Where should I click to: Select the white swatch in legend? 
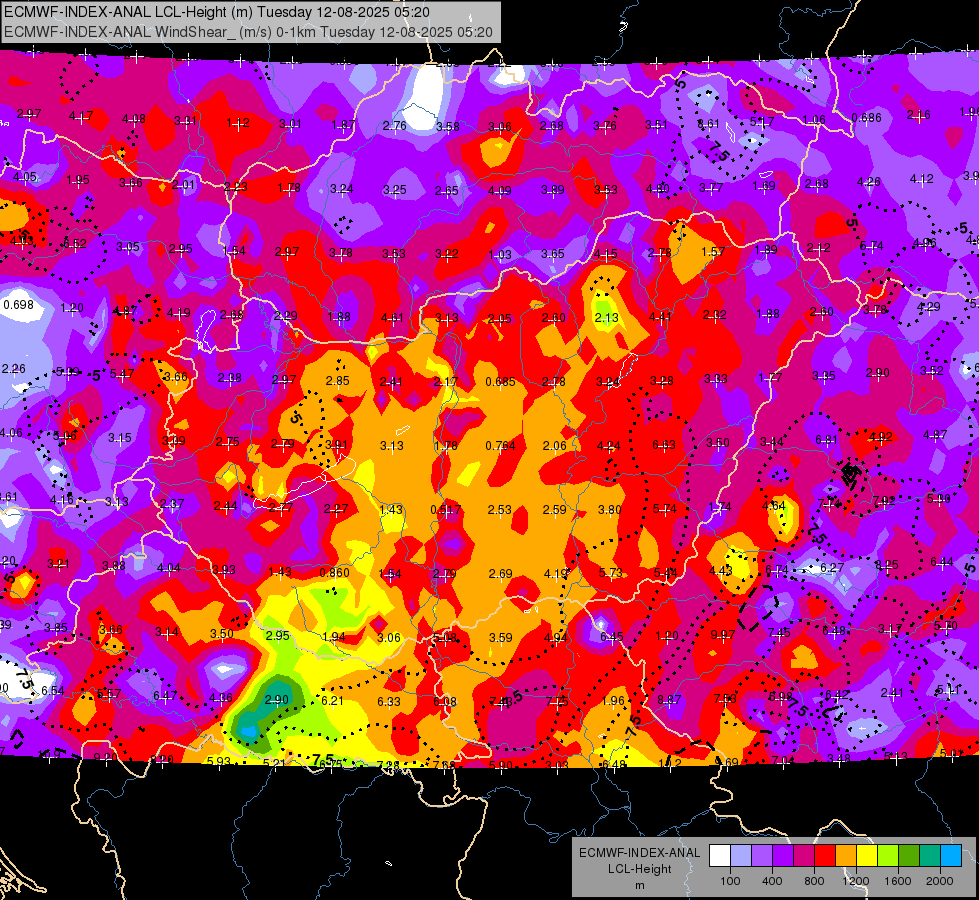719,856
